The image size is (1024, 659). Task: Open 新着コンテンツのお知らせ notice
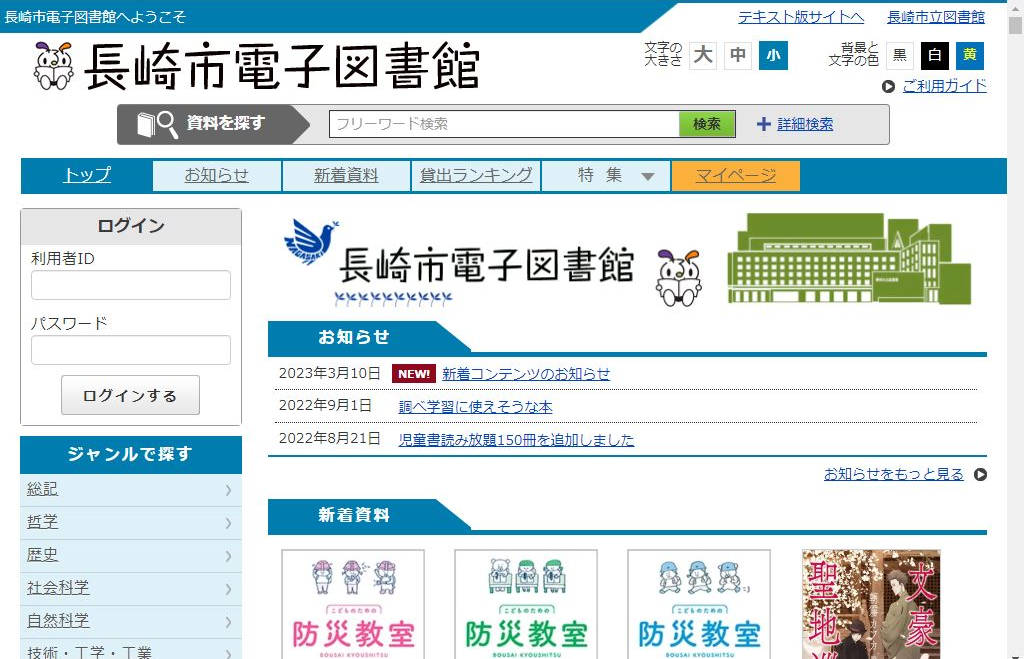coord(526,374)
